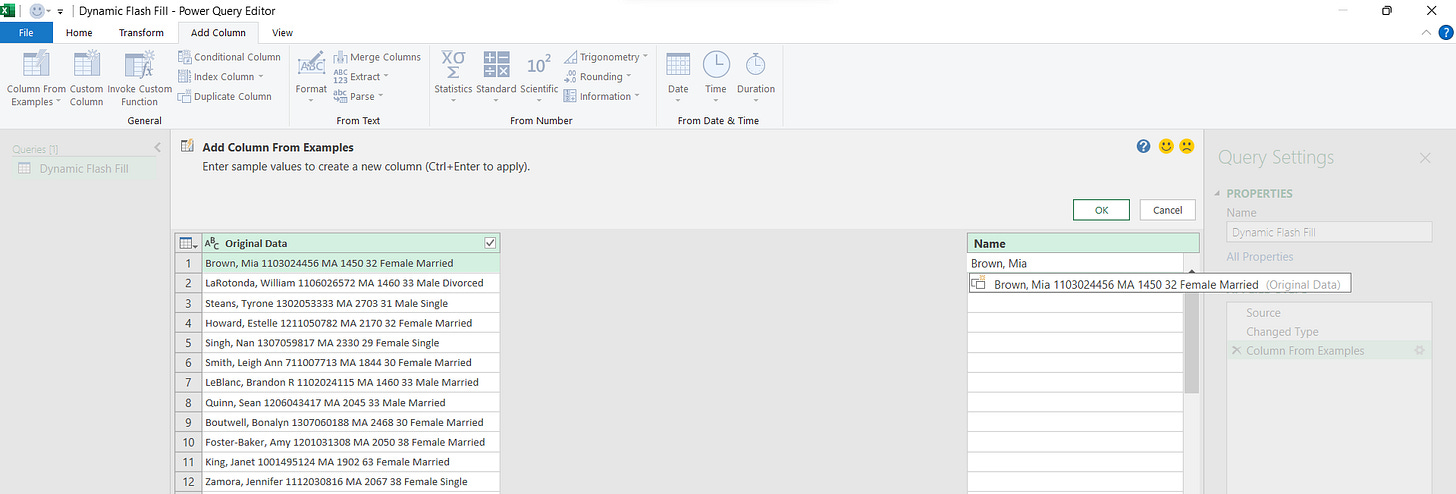The image size is (1456, 494).
Task: Collapse the Queries pane chevron
Action: point(157,148)
